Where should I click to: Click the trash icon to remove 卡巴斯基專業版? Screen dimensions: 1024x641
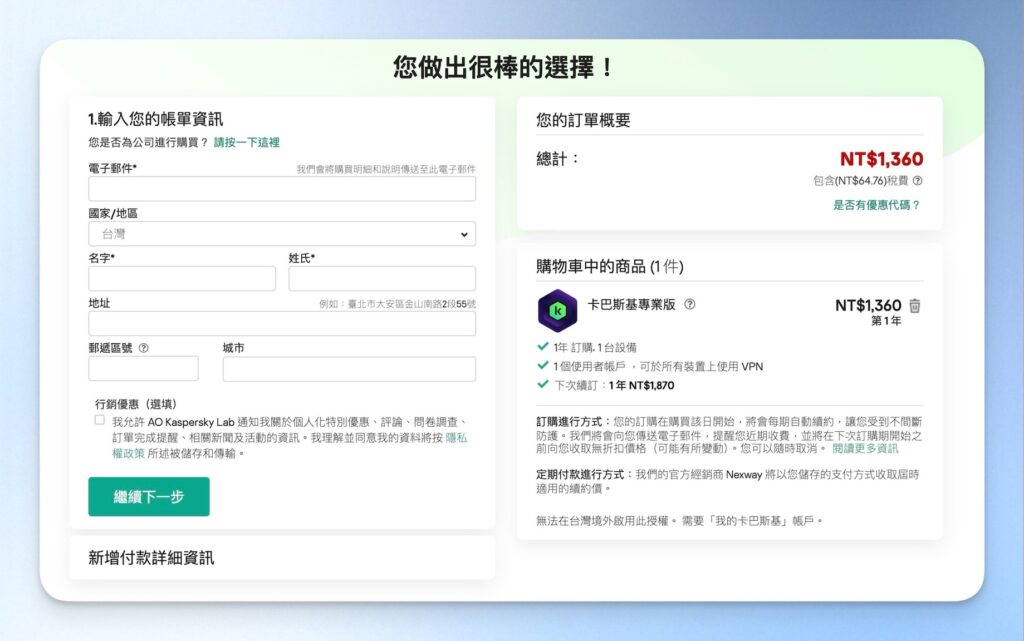tap(915, 305)
